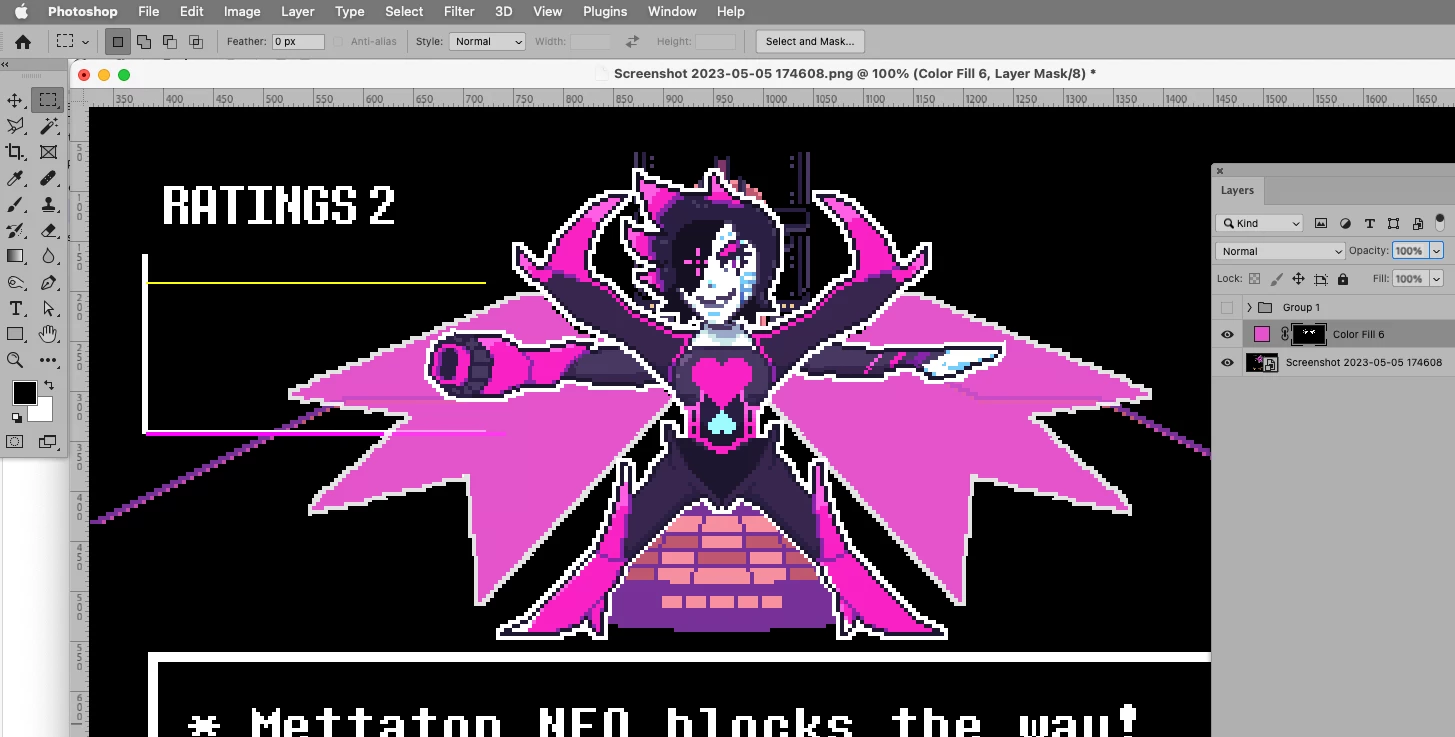Lock transparent pixels in Layers panel
1455x737 pixels.
[x=1253, y=279]
